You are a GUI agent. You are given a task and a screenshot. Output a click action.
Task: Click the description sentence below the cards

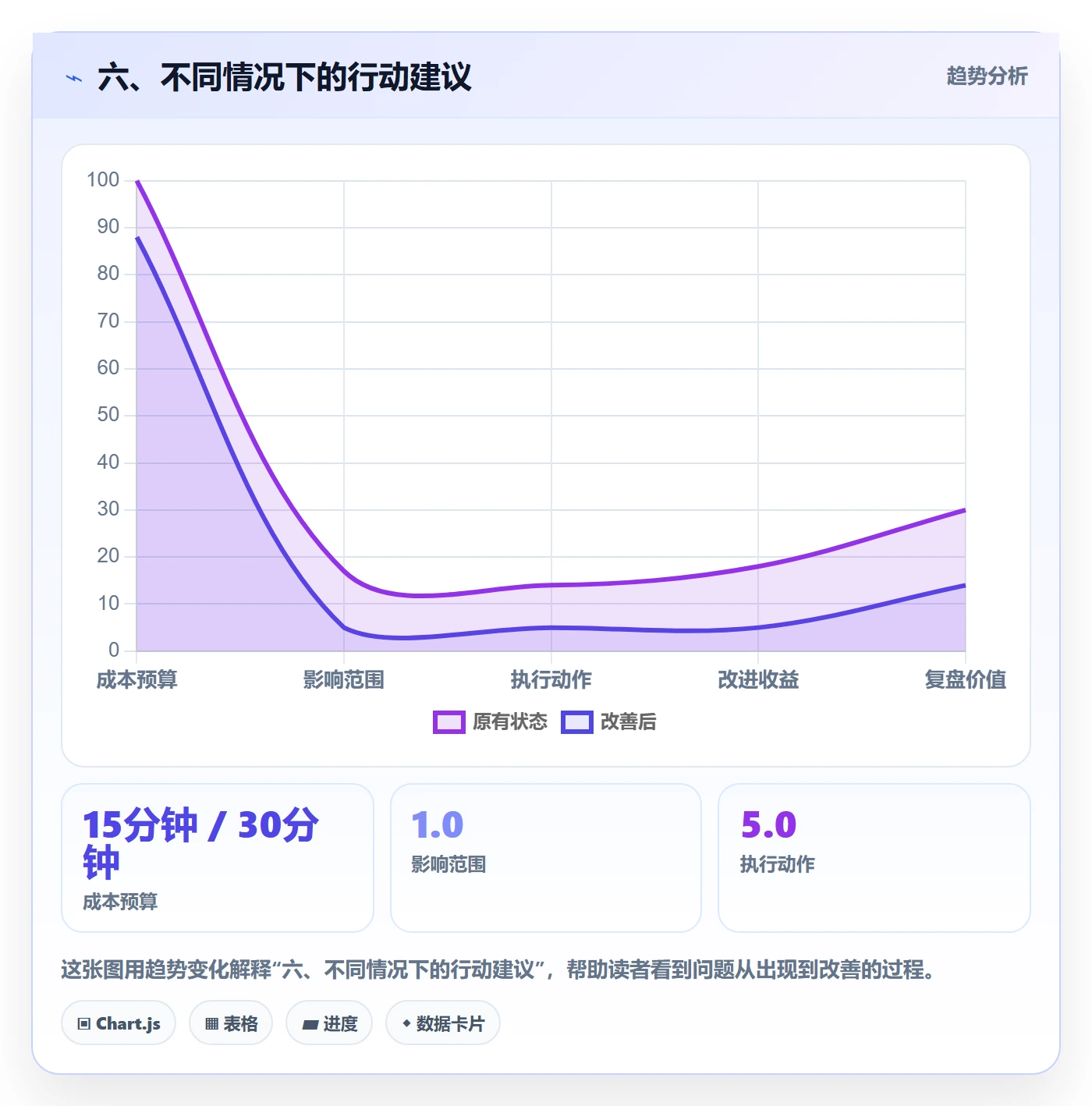pyautogui.click(x=498, y=970)
